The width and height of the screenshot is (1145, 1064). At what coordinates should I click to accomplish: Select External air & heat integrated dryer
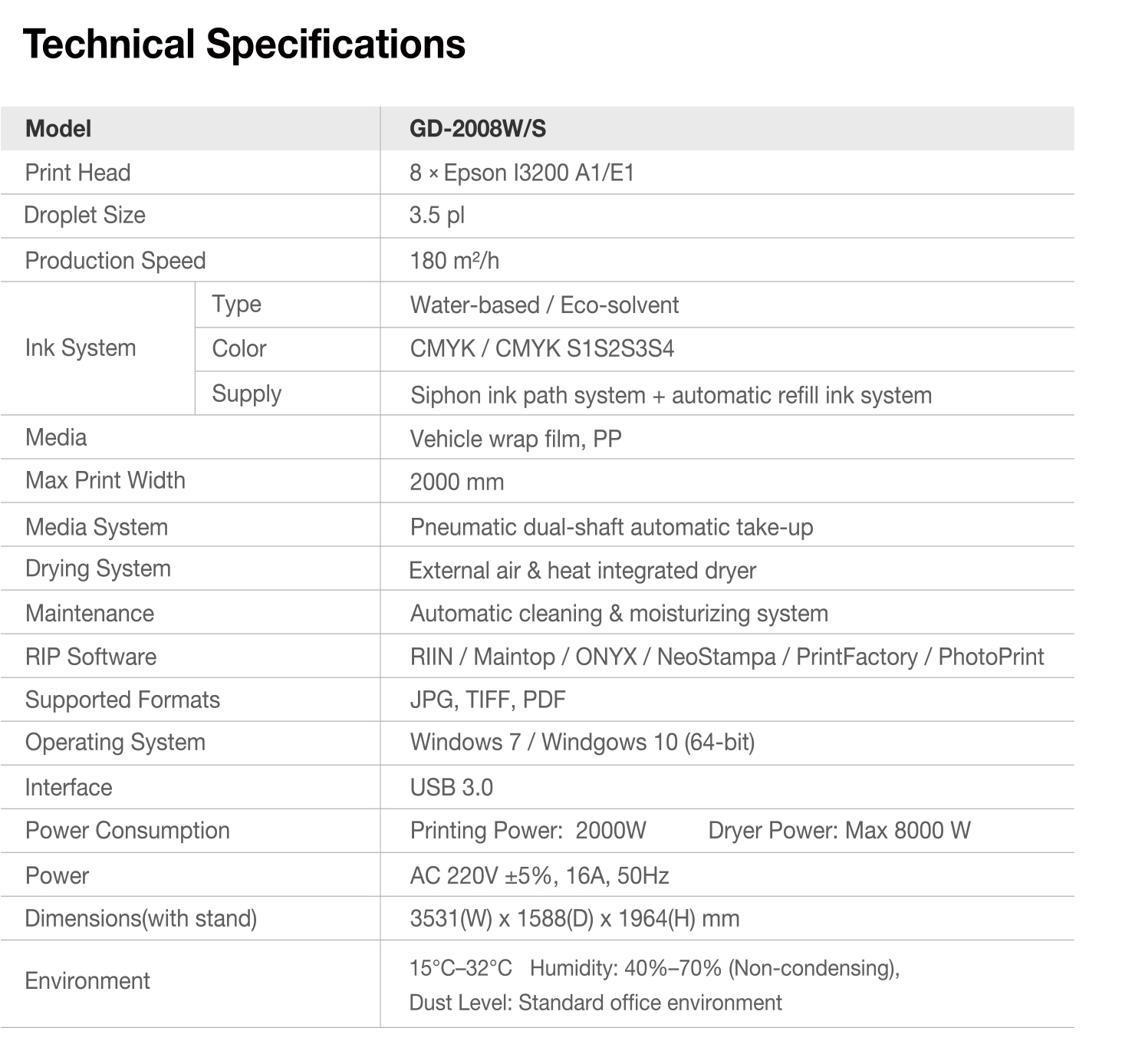pos(582,571)
